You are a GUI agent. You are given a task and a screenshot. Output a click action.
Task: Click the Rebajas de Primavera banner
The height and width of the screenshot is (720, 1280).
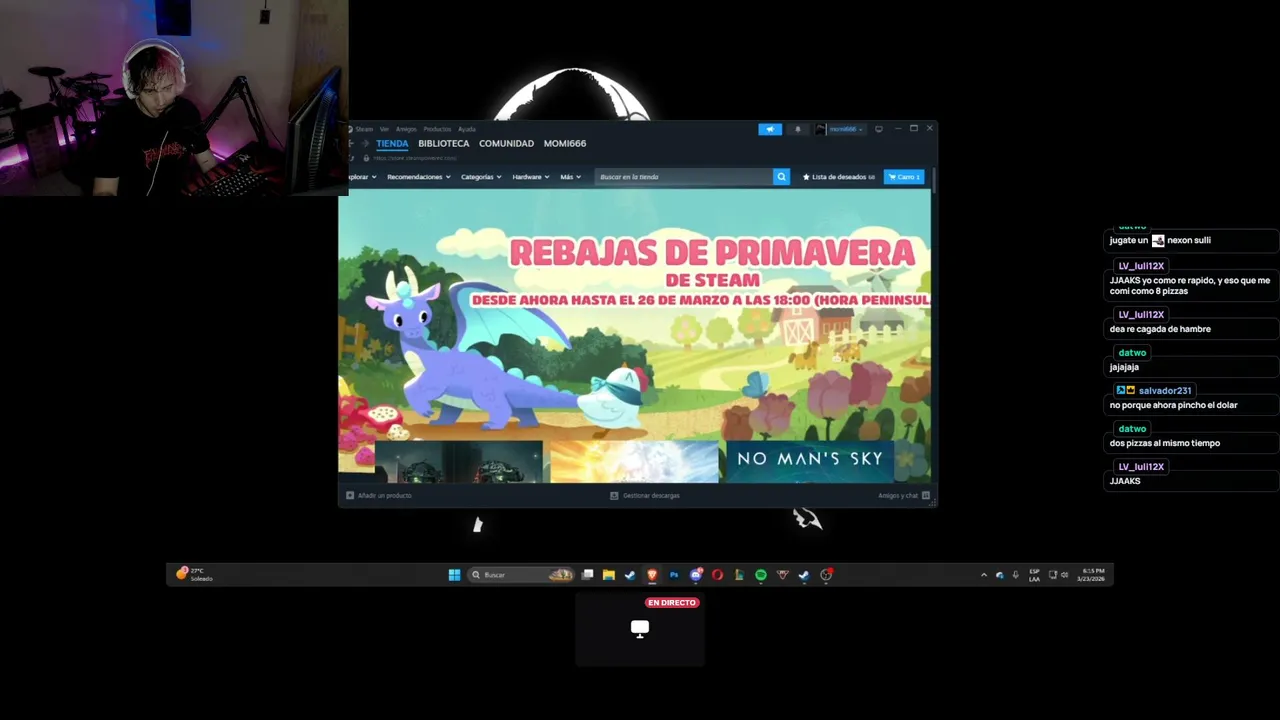(x=634, y=315)
